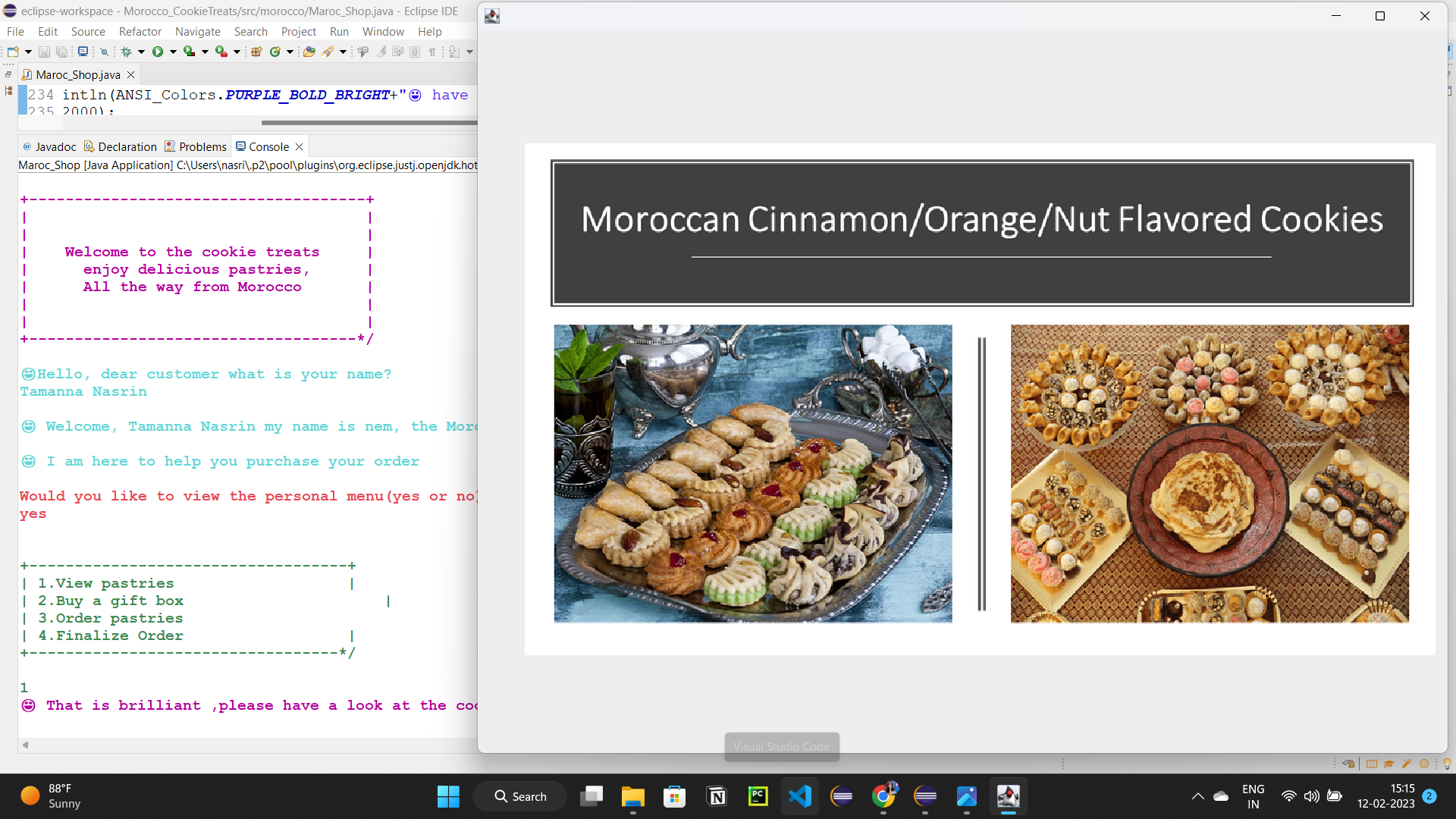
Task: Run the Maroc_Shop application
Action: (x=158, y=52)
